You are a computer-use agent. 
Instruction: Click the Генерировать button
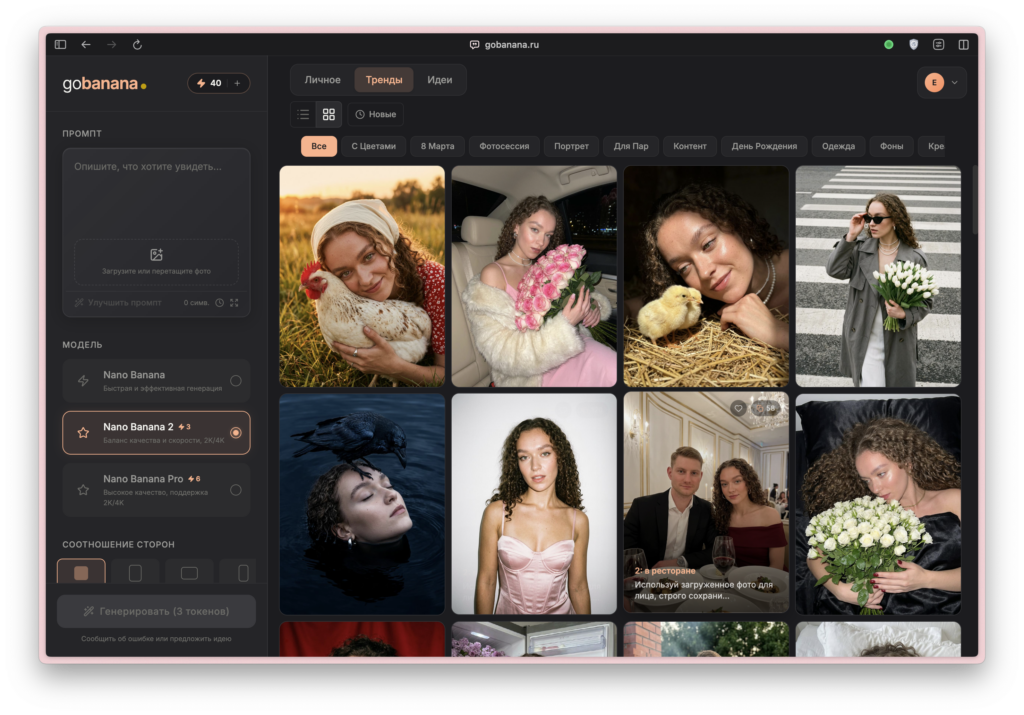(x=156, y=611)
